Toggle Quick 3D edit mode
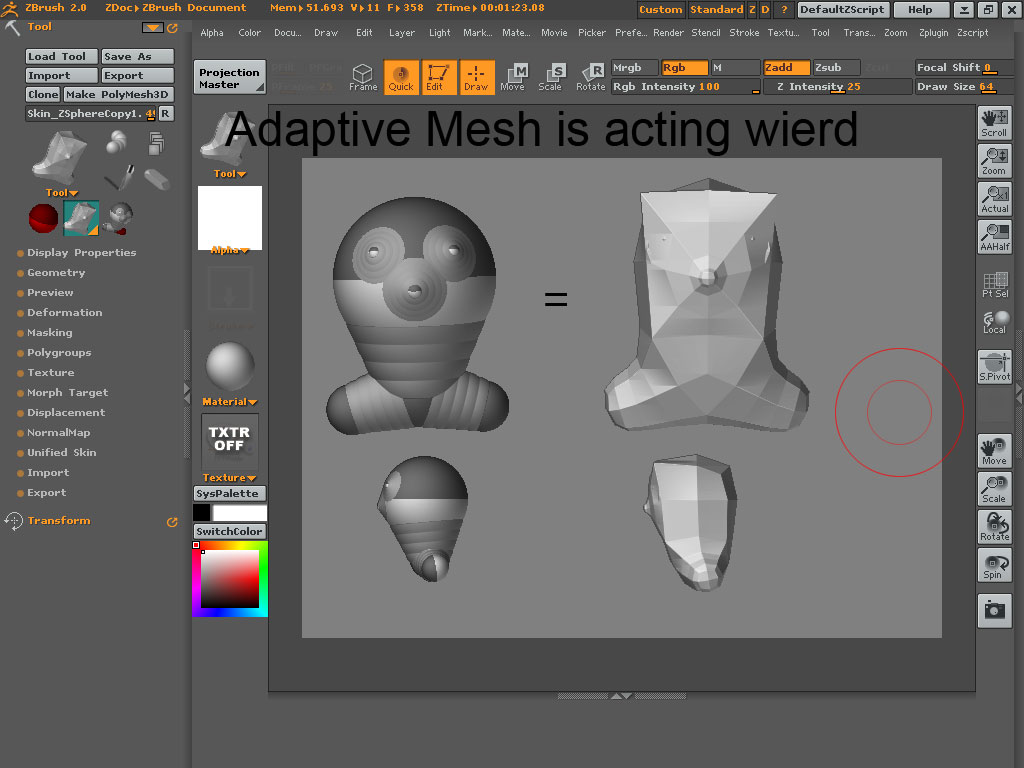1024x768 pixels. point(400,77)
